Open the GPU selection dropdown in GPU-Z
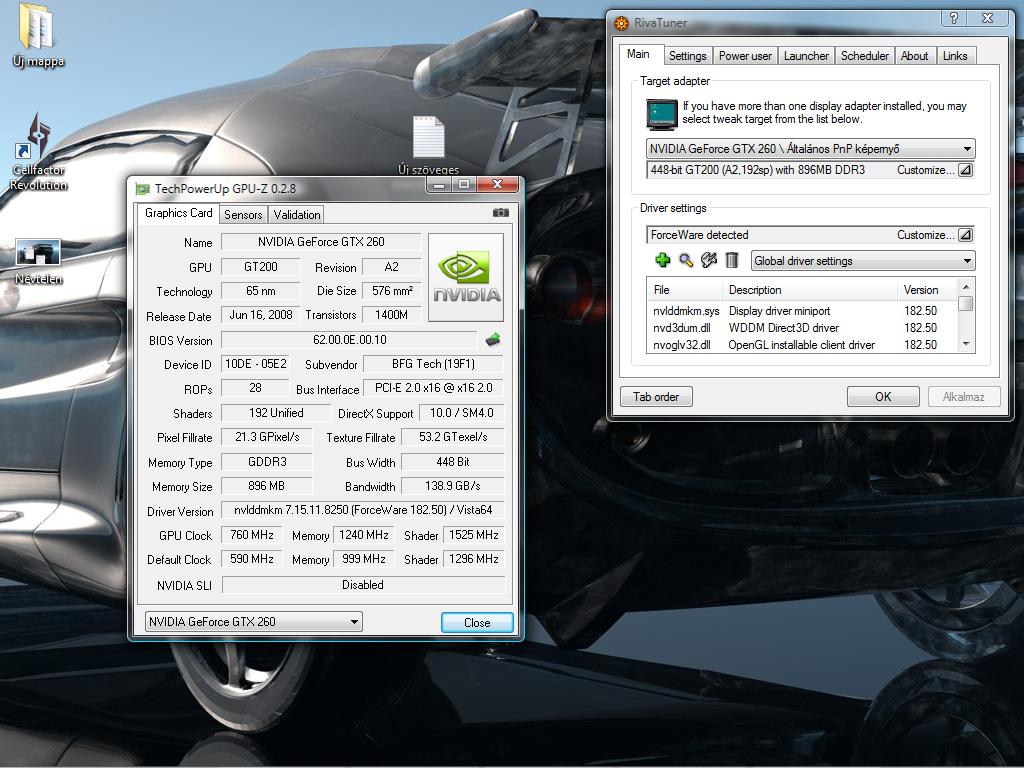 253,622
